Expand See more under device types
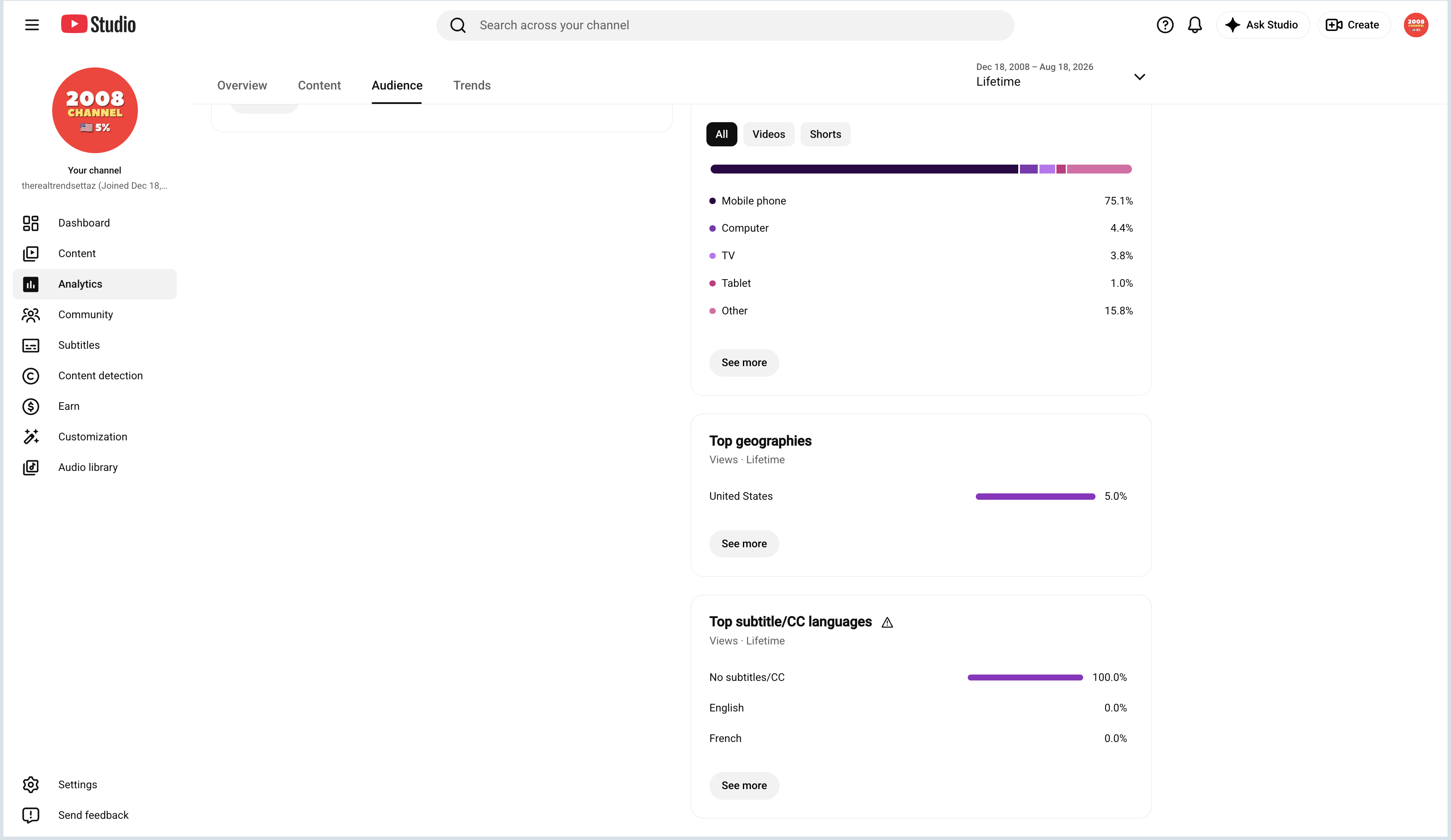Screen dimensions: 1451x840 coord(744,363)
